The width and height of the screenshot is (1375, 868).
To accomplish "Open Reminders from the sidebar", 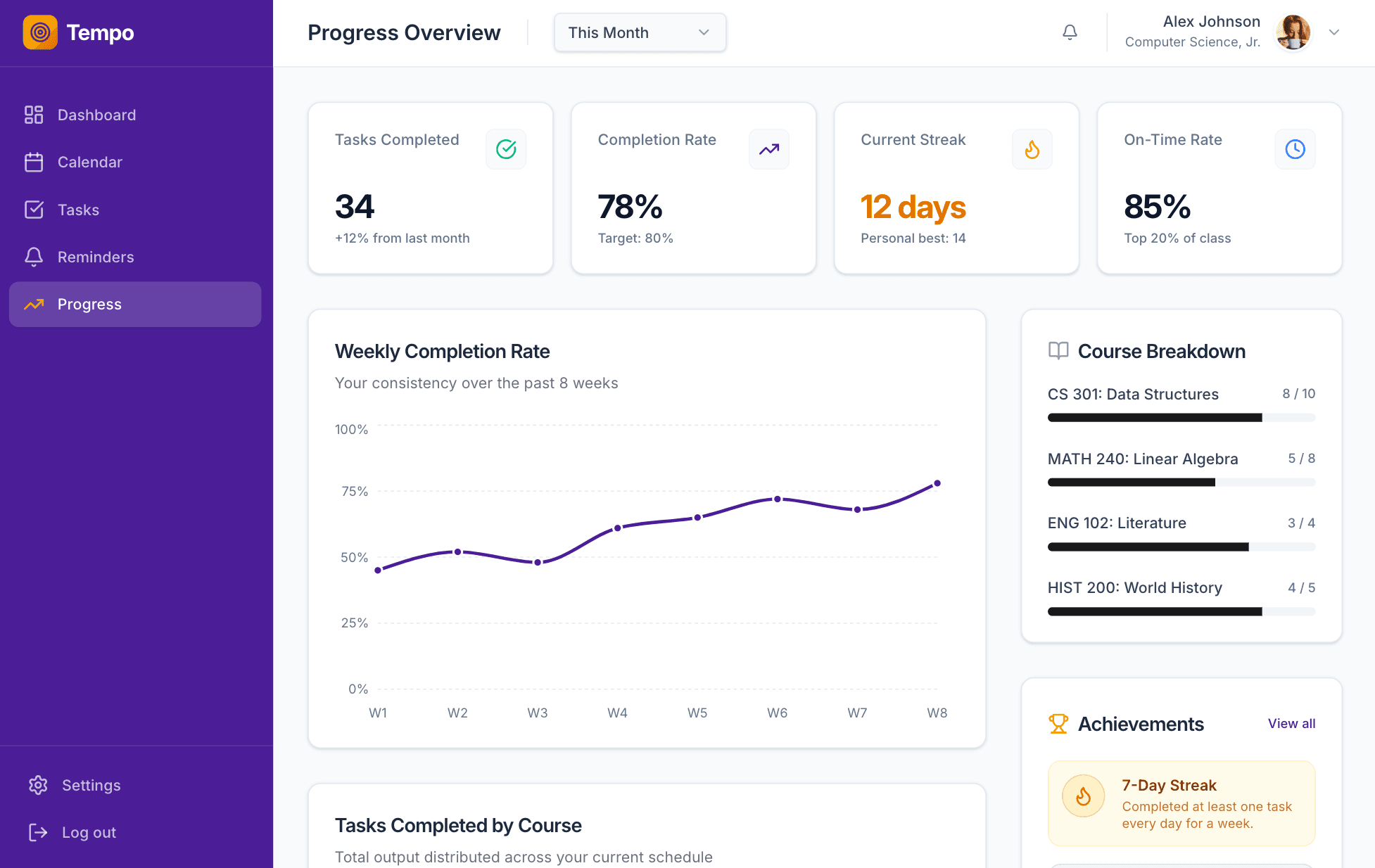I will click(x=95, y=257).
